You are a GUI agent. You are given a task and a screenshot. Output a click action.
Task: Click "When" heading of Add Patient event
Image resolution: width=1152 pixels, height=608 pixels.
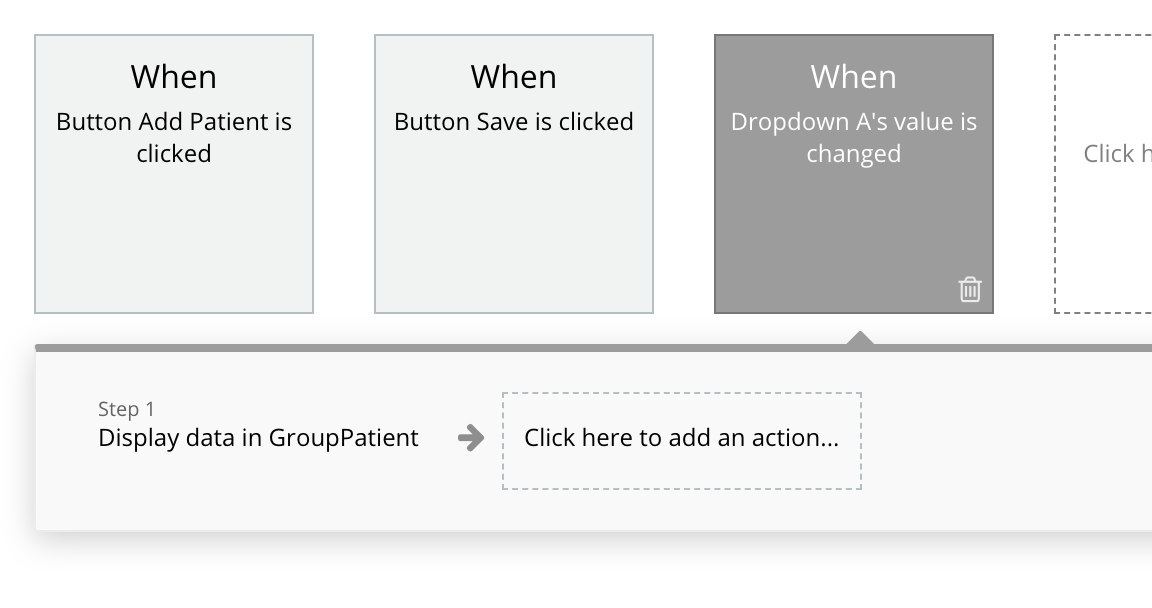[174, 77]
